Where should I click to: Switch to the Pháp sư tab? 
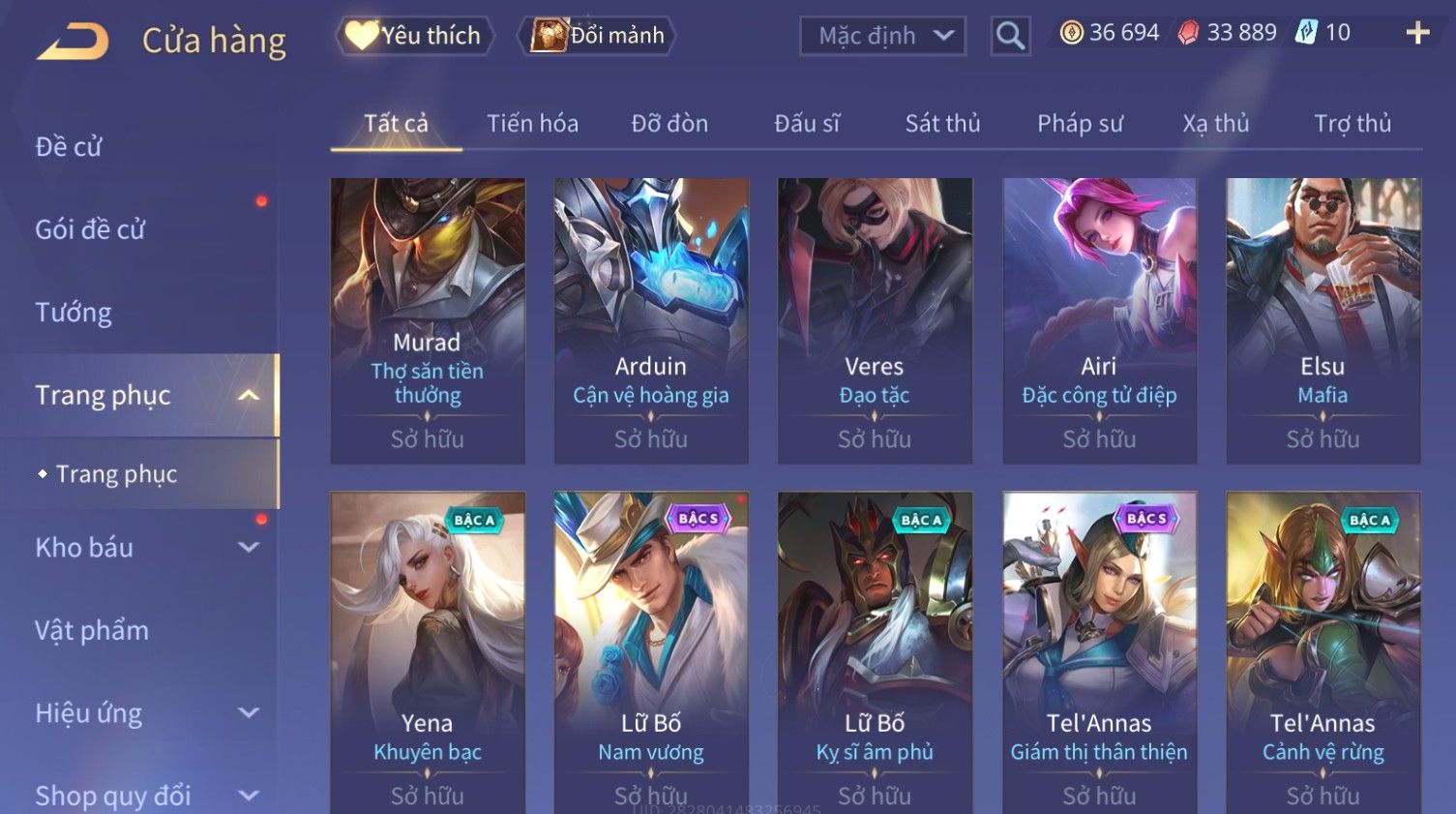tap(1080, 124)
